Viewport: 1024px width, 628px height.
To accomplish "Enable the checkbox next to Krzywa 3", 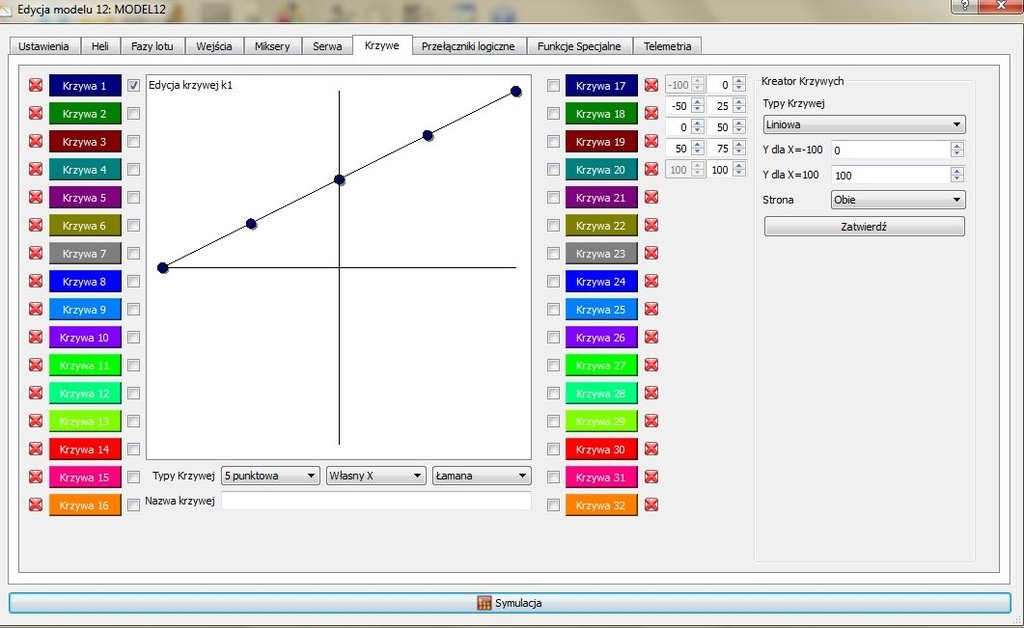I will coord(134,142).
